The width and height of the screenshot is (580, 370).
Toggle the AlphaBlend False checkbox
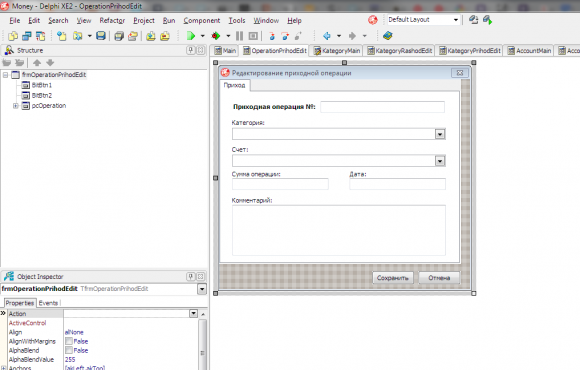tap(69, 350)
